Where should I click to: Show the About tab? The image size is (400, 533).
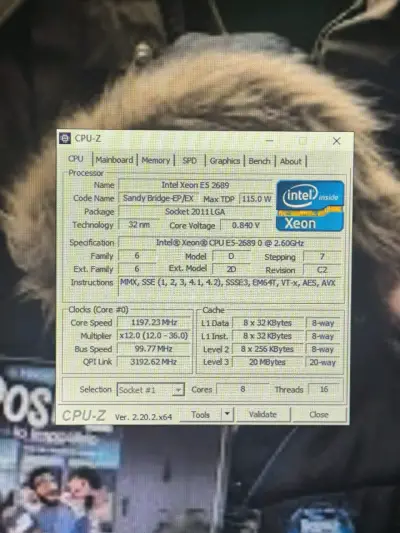click(x=291, y=161)
